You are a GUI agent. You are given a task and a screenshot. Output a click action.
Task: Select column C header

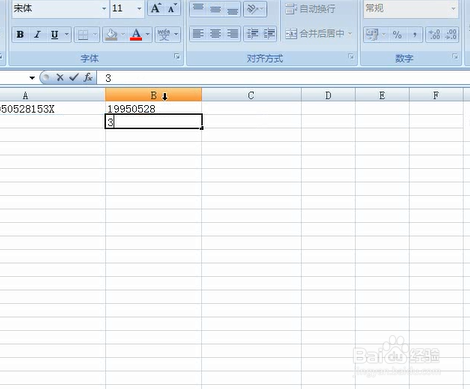tap(251, 95)
